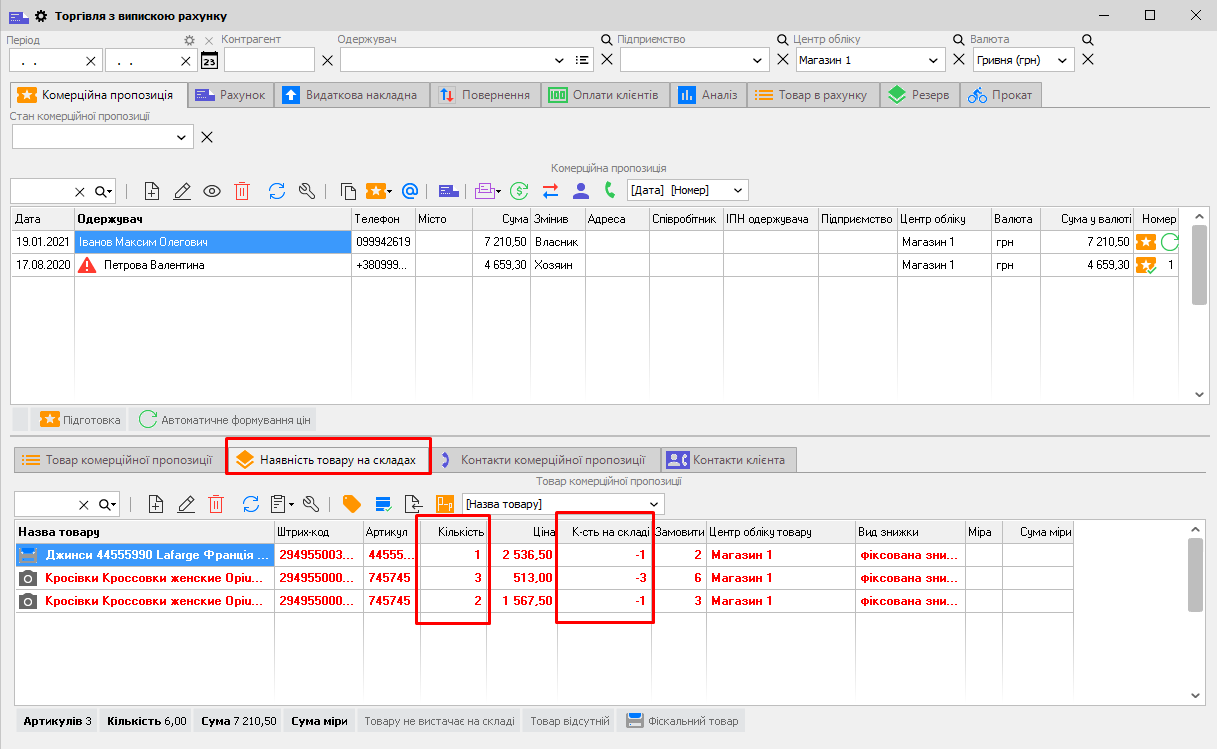Screen dimensions: 1217x749
Task: Click the wrench icon in the goods toolbar
Action: tap(310, 504)
